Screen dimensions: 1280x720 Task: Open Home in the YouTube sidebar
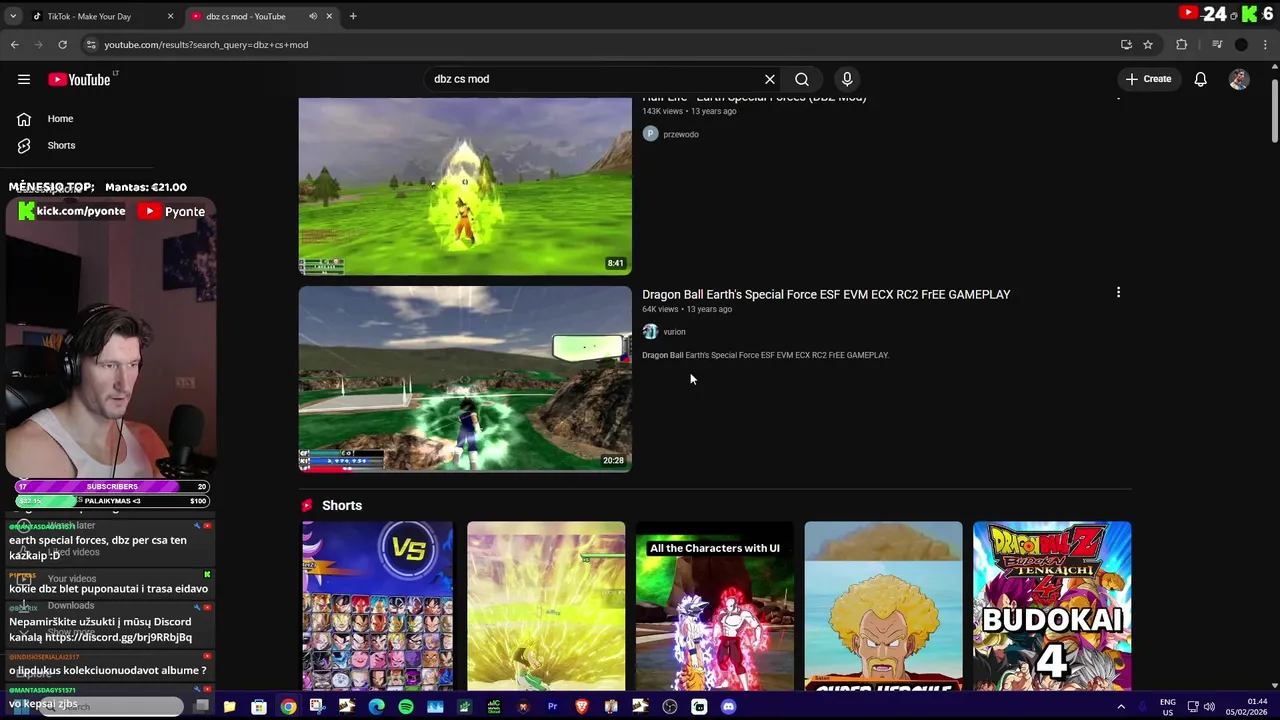(60, 118)
